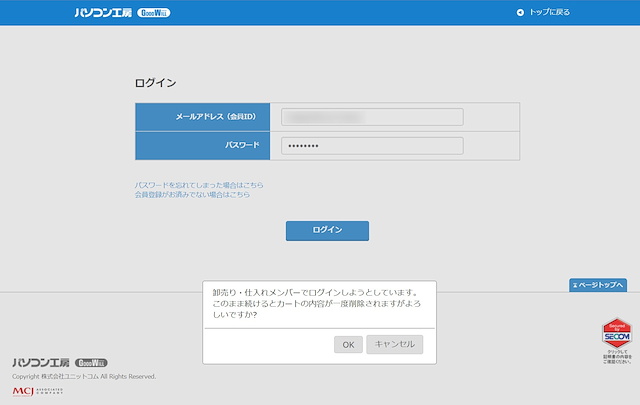
Task: Click the MCJ associated company logo
Action: point(38,392)
